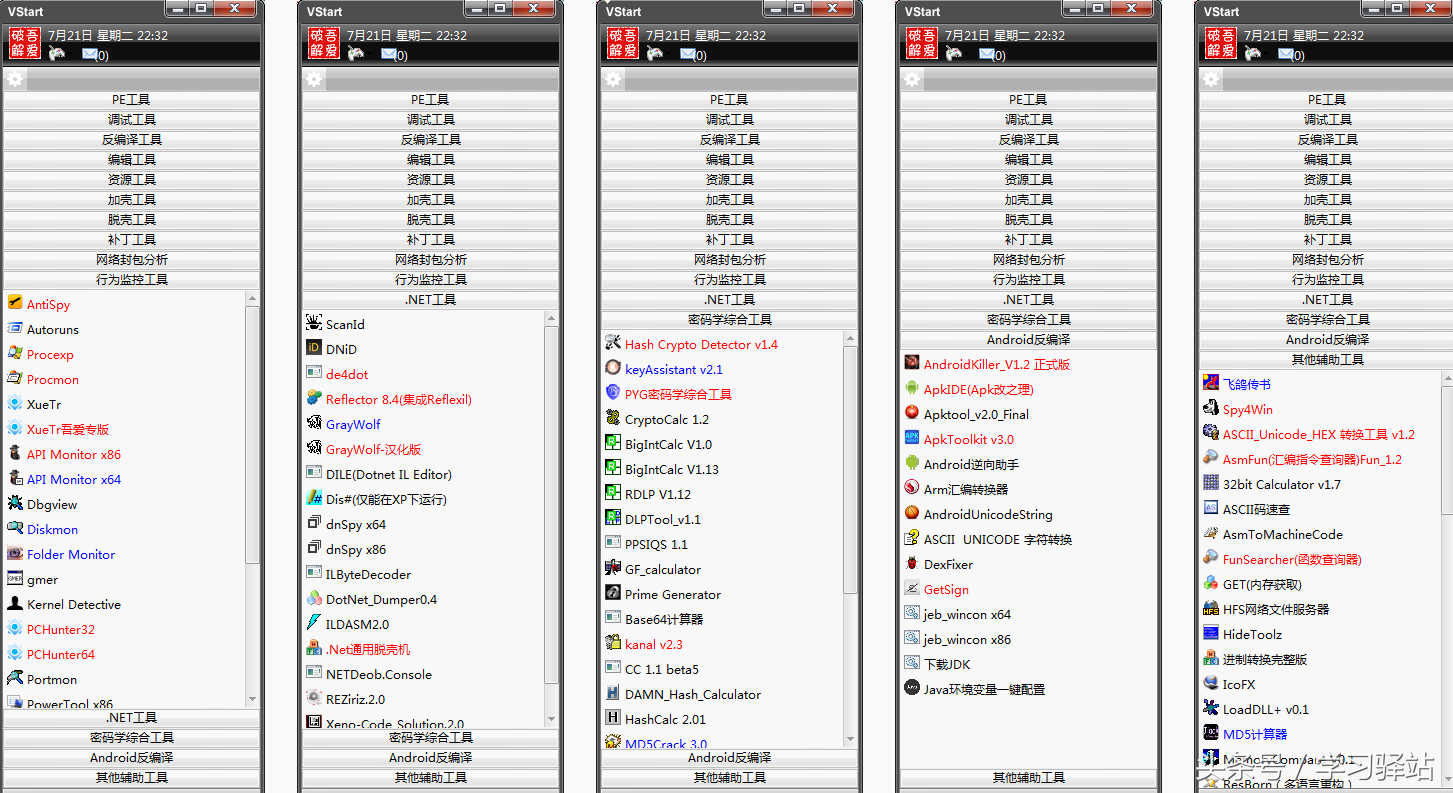
Task: Open 行为监控工具 in the window listing Hash Crypto Detector
Action: coord(729,280)
